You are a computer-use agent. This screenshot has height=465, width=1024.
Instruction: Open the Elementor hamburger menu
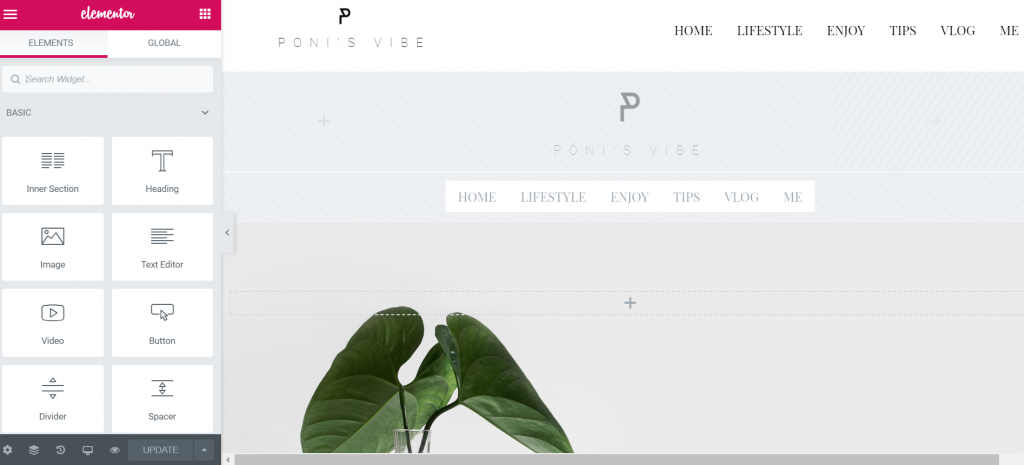click(x=10, y=14)
